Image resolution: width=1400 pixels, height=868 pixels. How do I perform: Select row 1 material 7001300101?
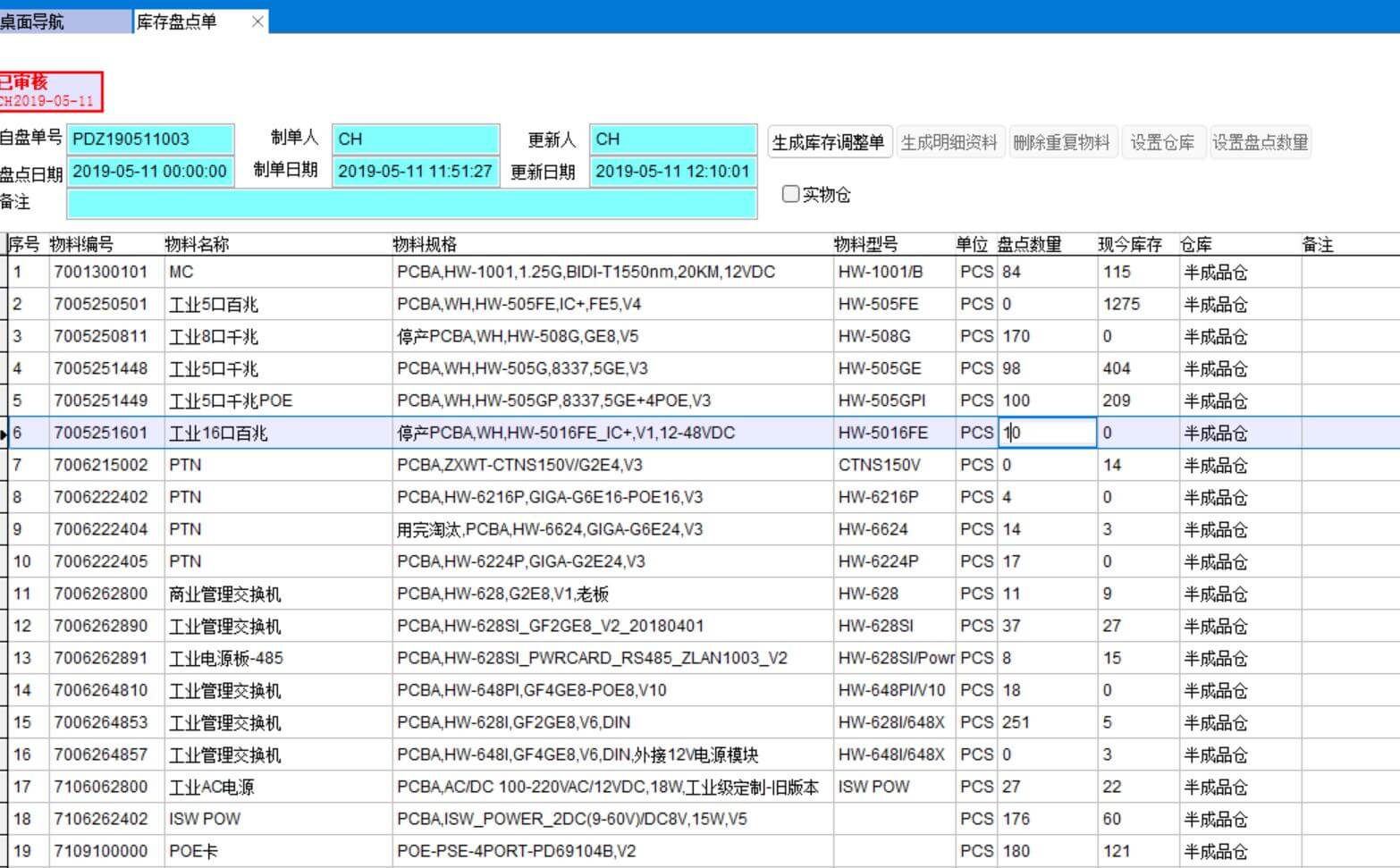click(100, 272)
